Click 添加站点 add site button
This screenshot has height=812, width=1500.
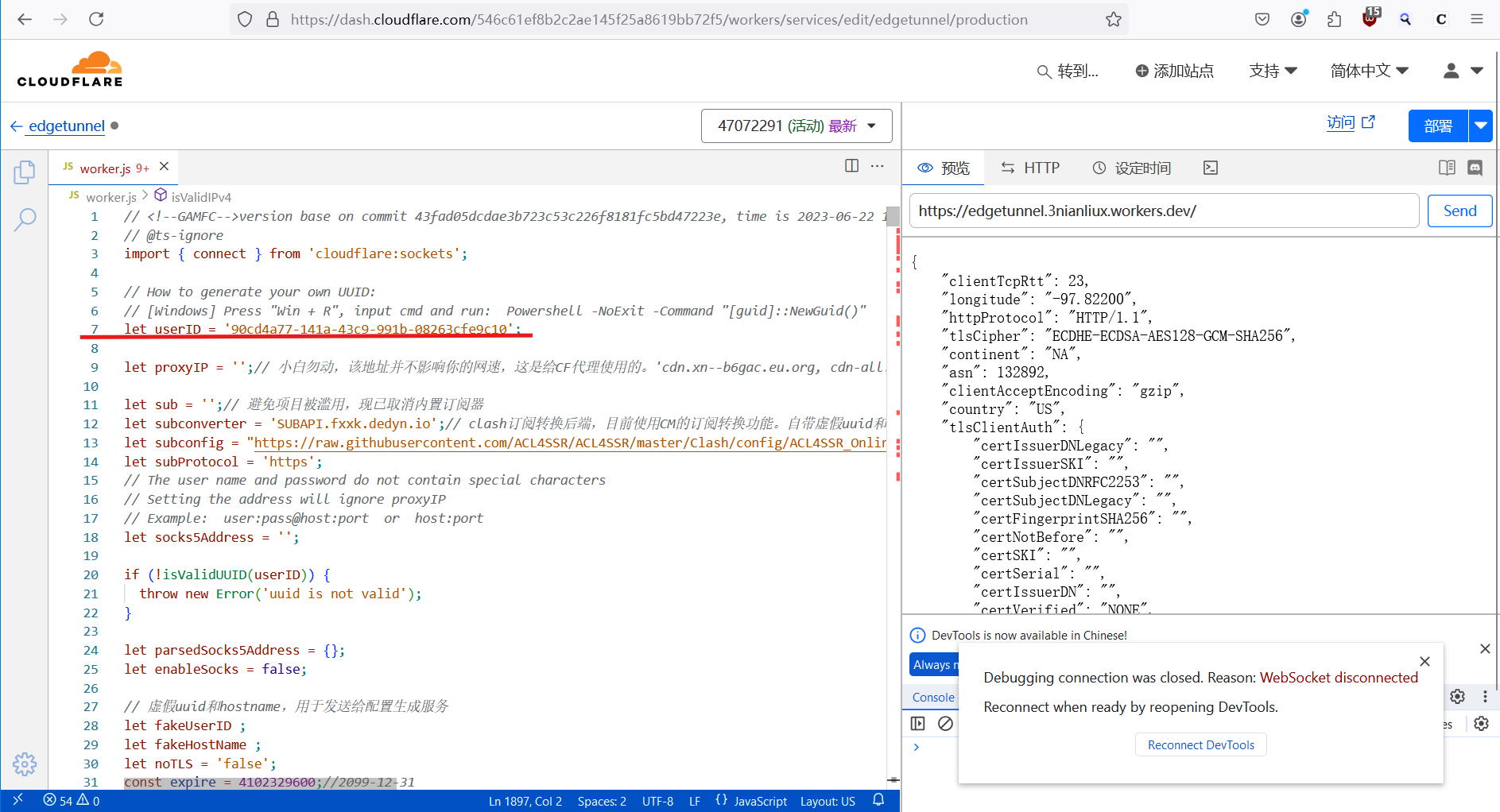click(1174, 71)
